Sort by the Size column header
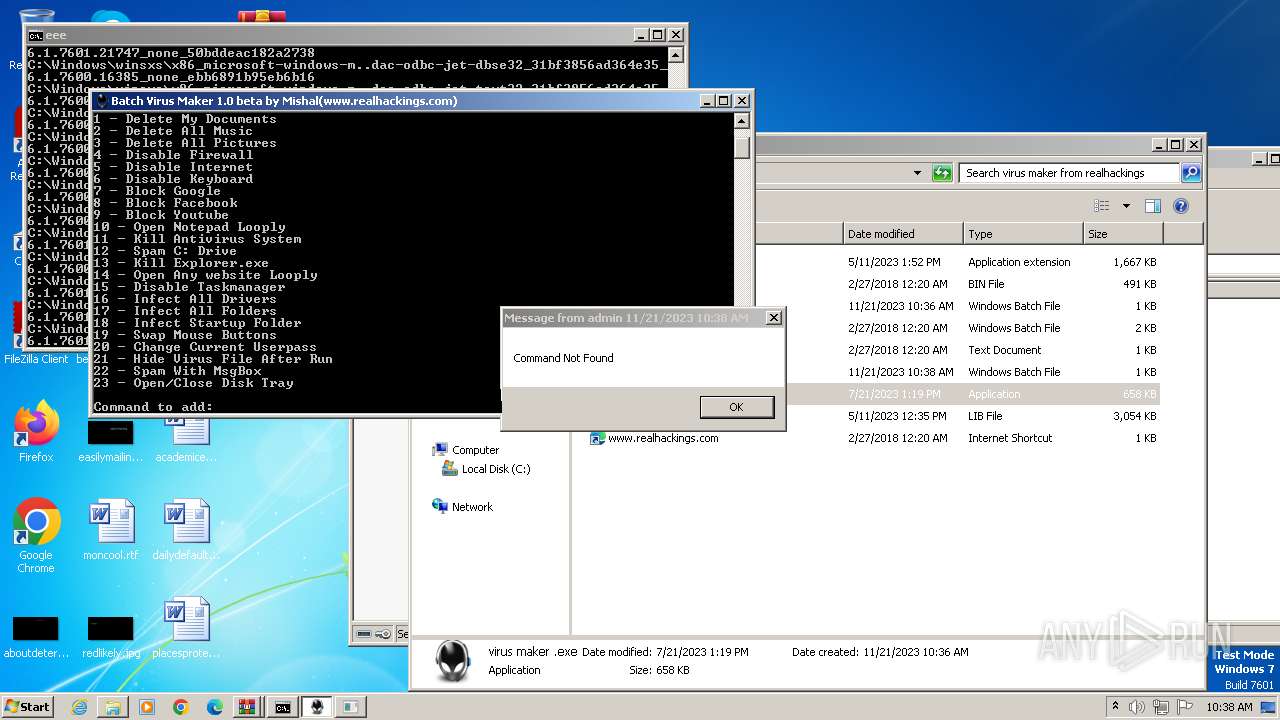The image size is (1280, 720). point(1123,234)
